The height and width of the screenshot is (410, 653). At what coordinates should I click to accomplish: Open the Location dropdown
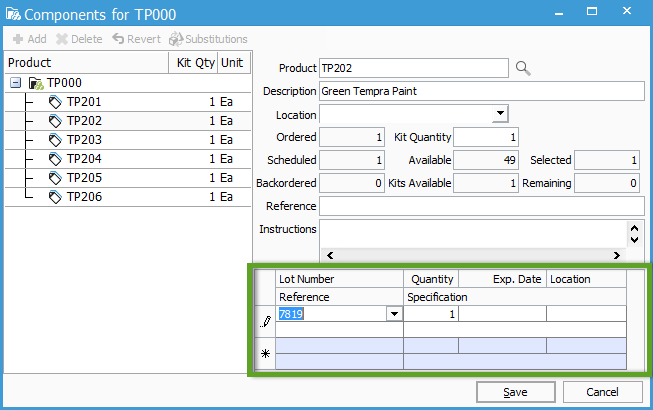tap(500, 113)
